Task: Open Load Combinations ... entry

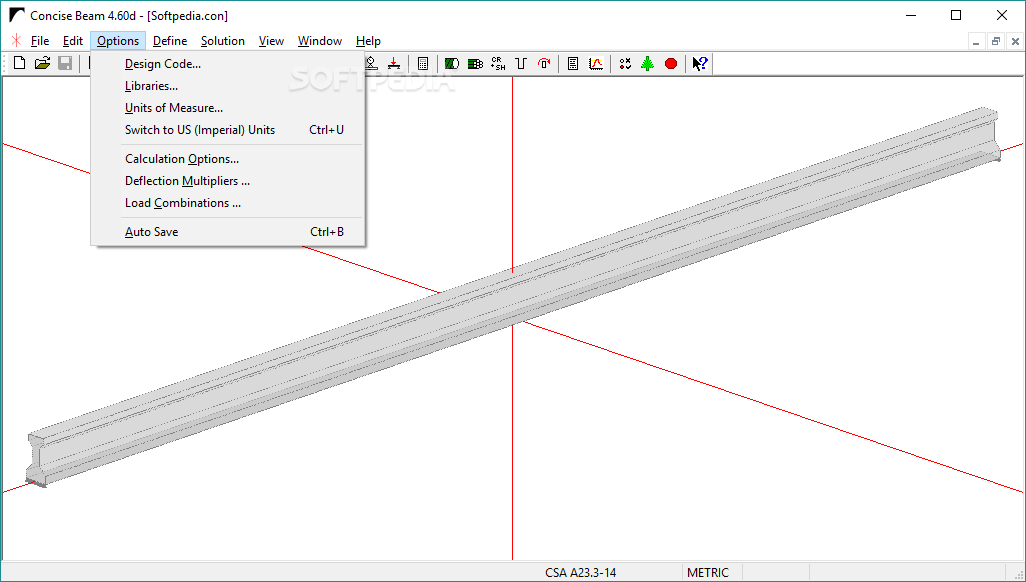Action: coord(227,203)
